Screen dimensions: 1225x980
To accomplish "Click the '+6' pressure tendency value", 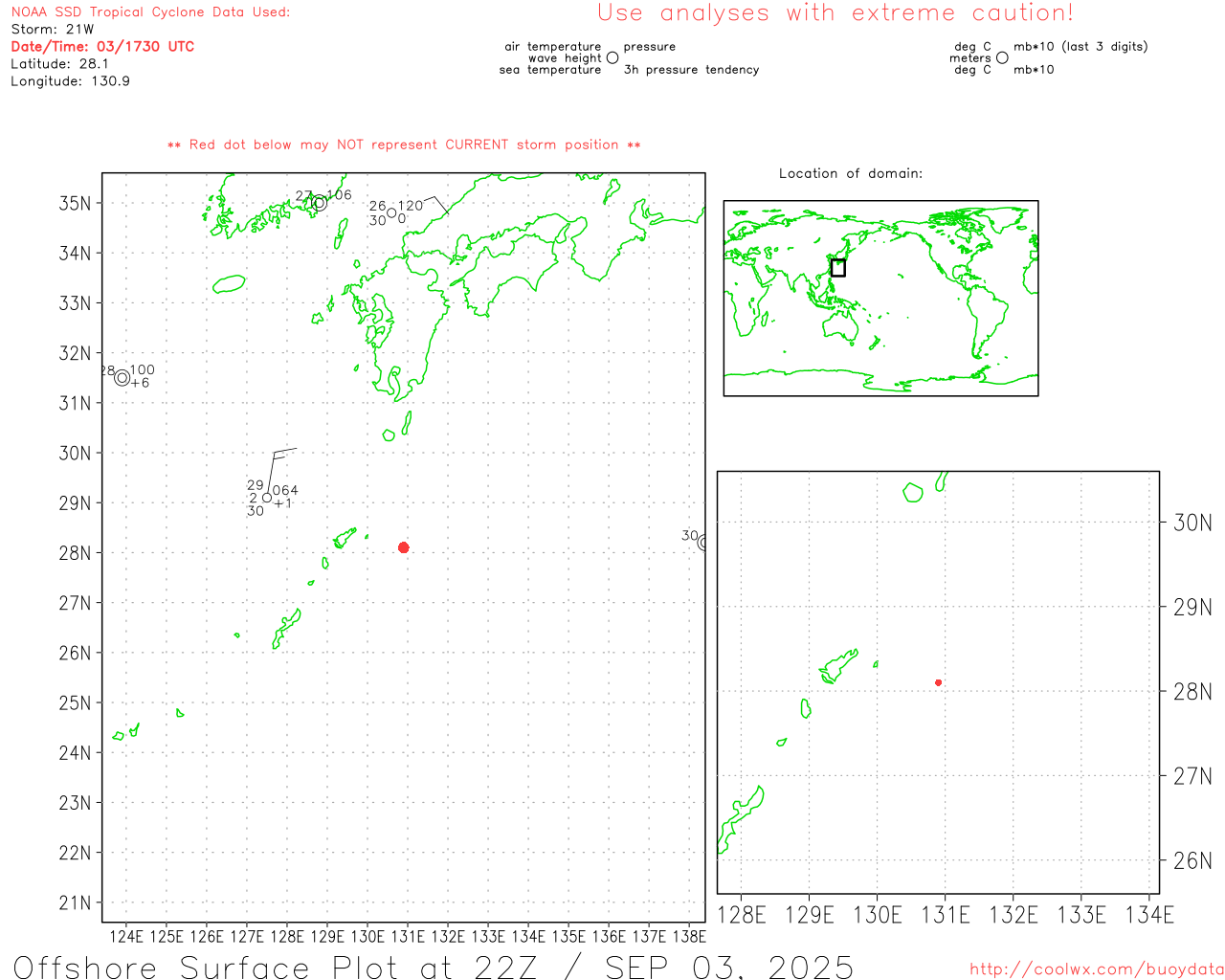I will click(140, 384).
